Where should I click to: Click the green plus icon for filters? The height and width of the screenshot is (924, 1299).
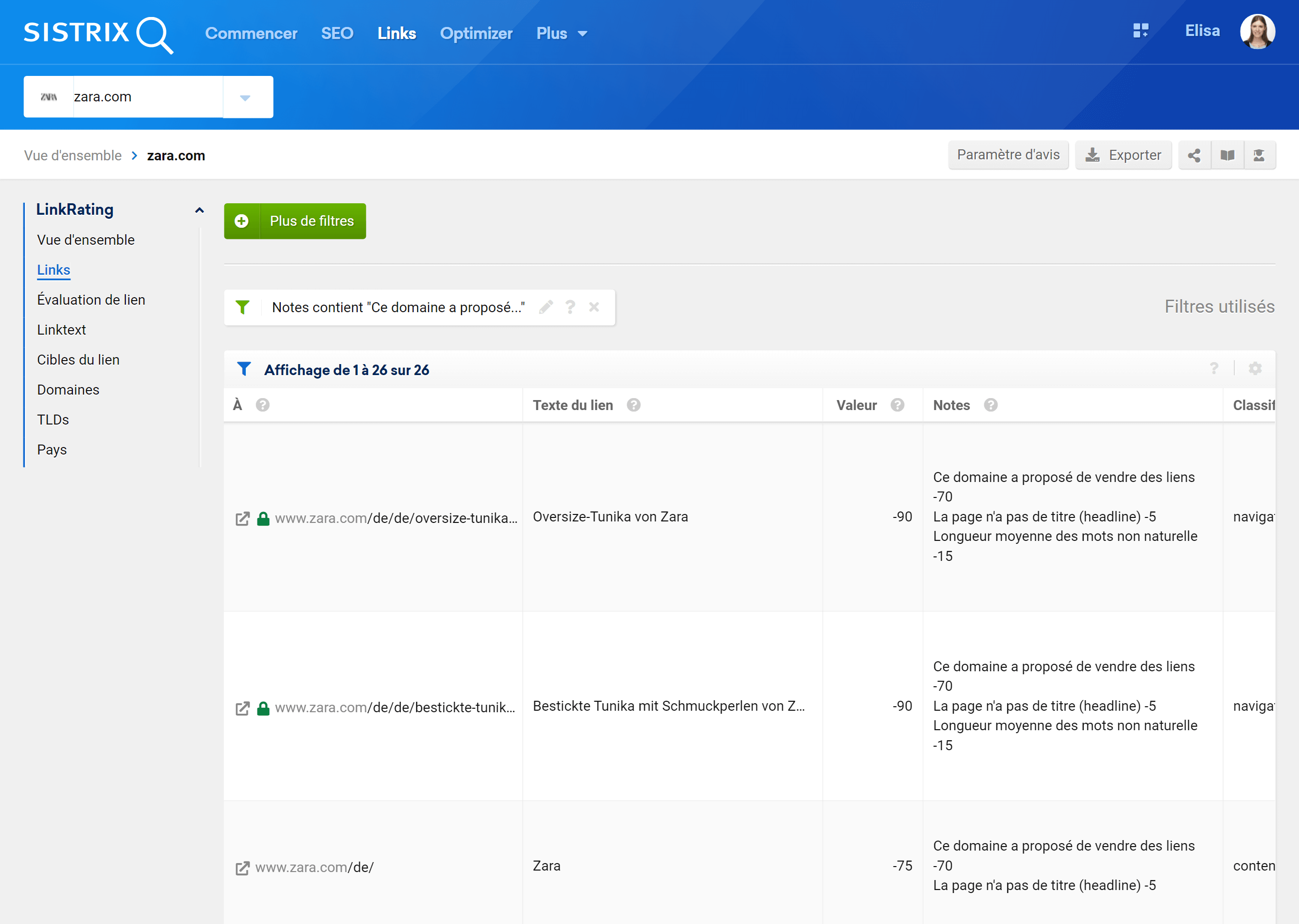(242, 221)
